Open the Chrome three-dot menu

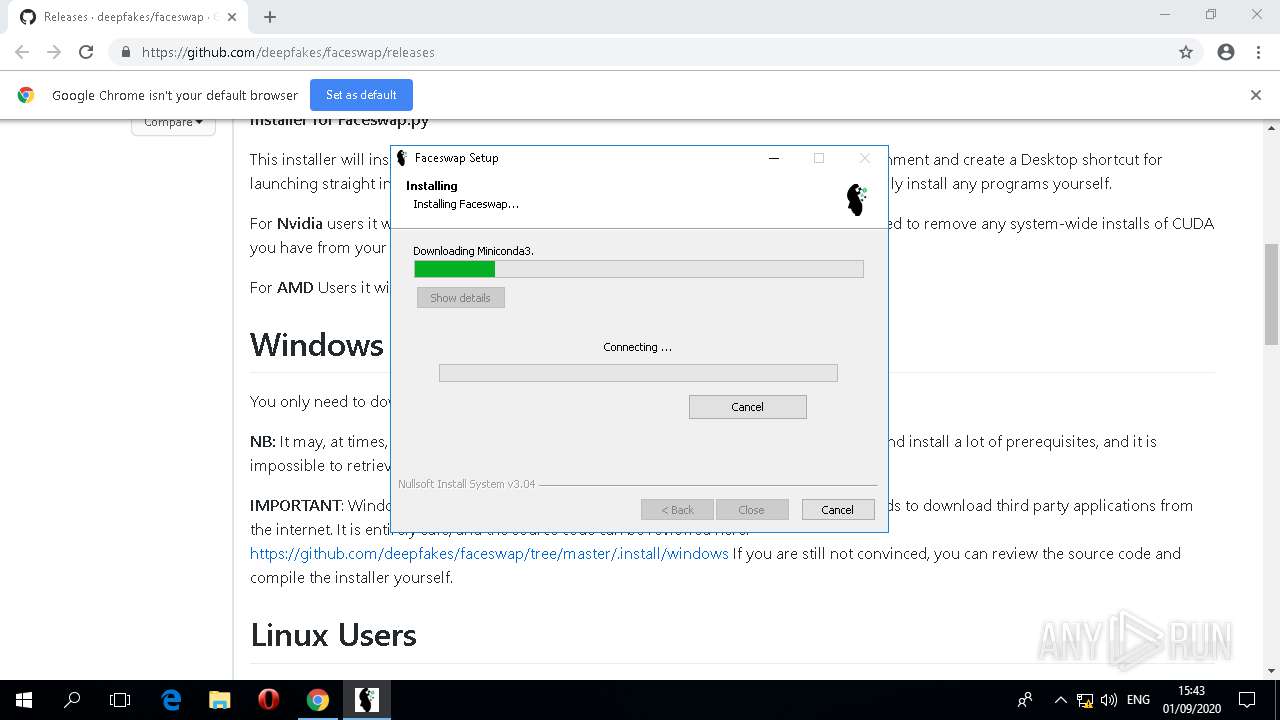click(1258, 52)
